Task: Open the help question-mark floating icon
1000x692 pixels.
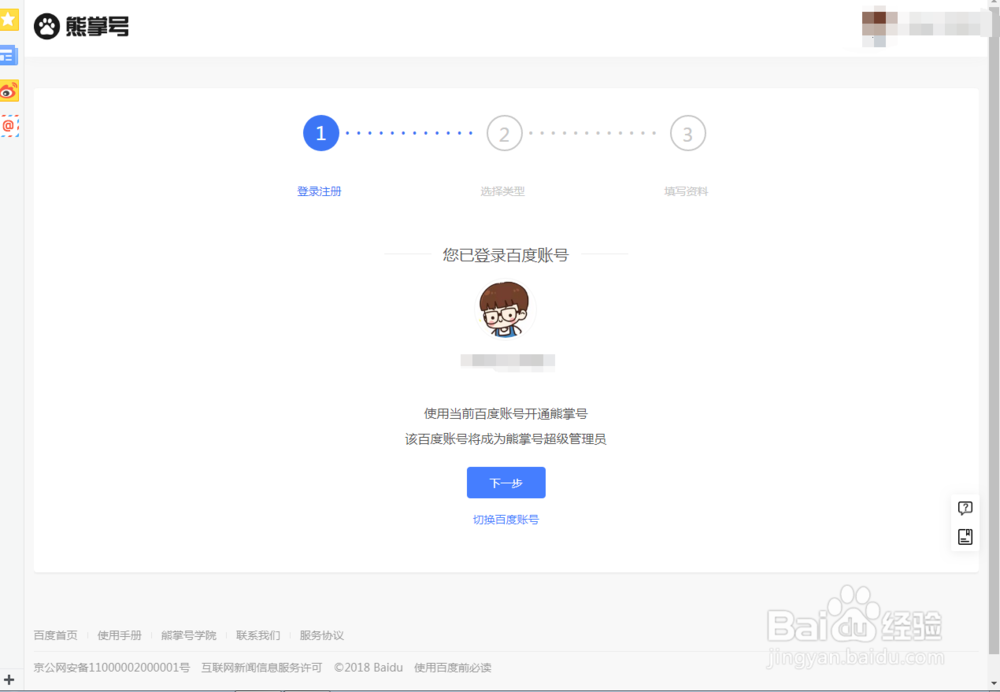Action: coord(965,508)
